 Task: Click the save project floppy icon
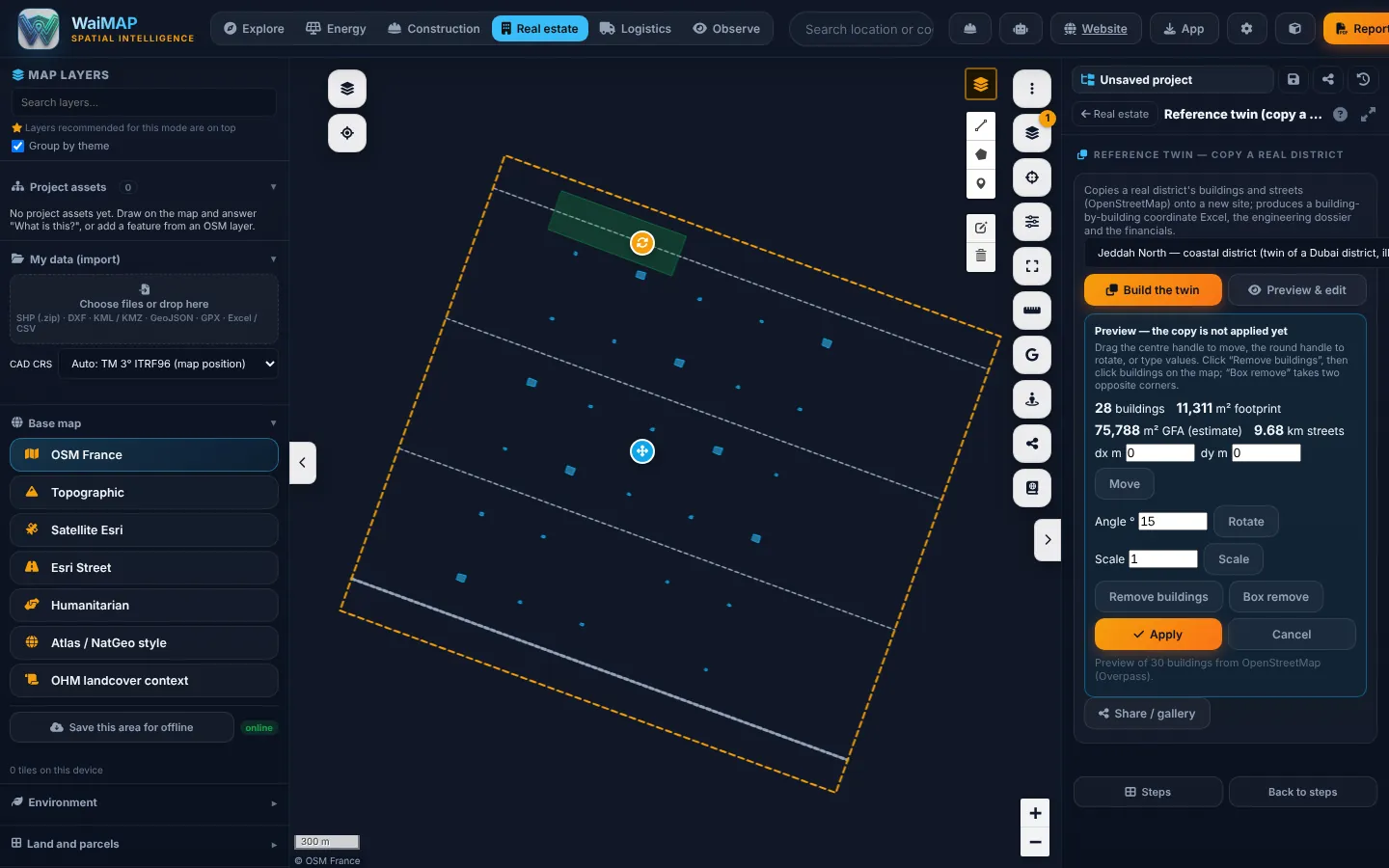coord(1294,80)
